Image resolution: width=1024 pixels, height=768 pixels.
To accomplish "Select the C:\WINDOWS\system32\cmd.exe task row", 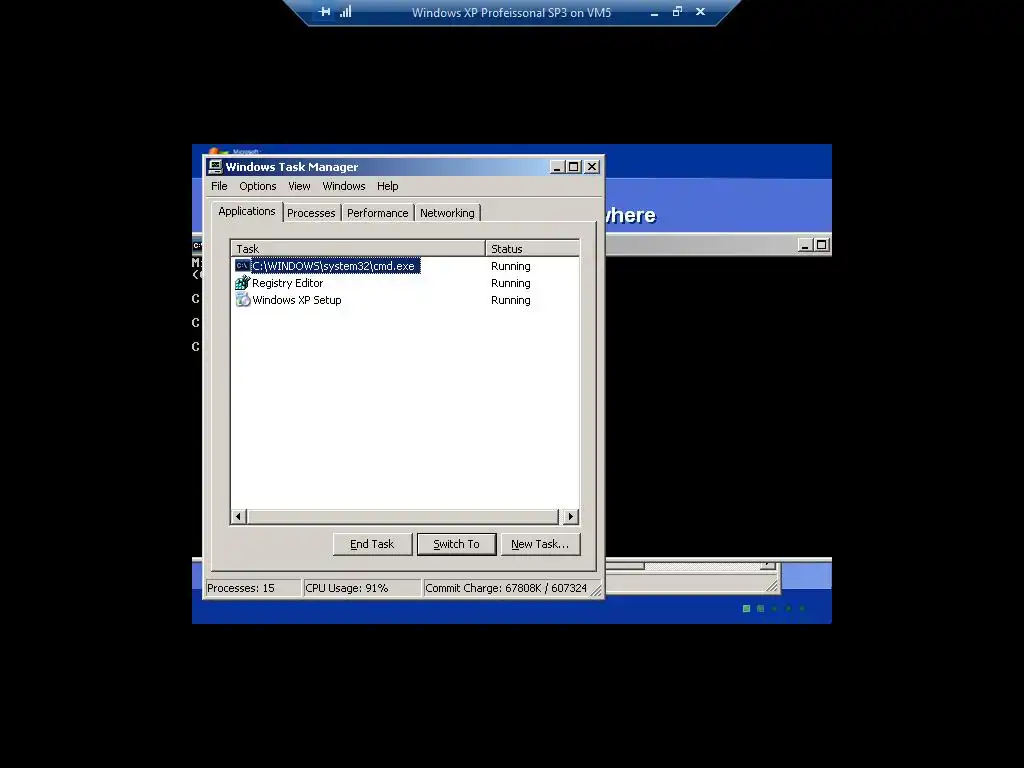I will (405, 266).
